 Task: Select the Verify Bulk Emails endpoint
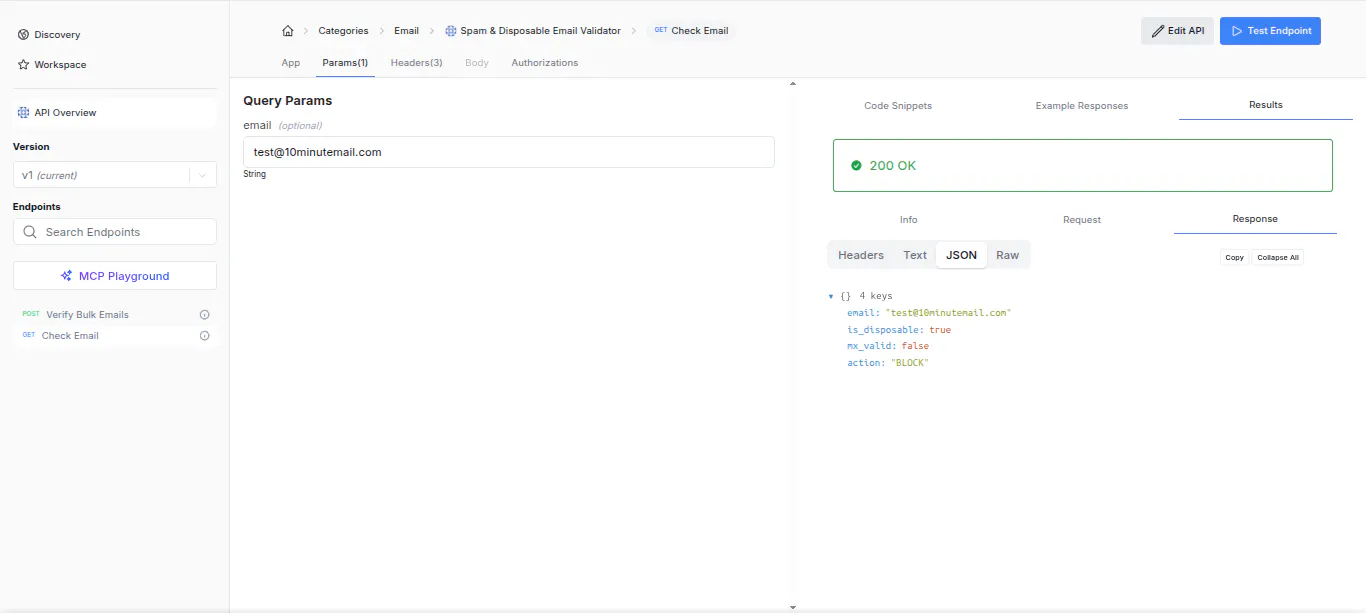coord(87,315)
